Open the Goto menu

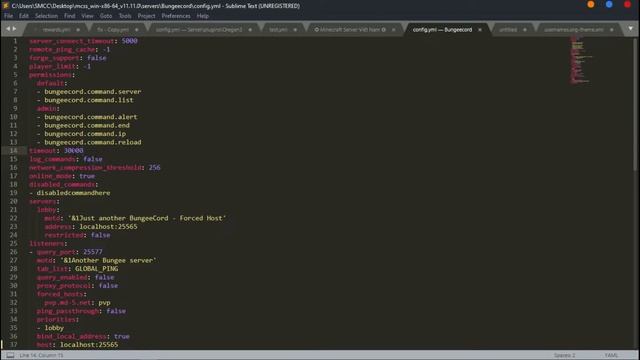click(106, 16)
